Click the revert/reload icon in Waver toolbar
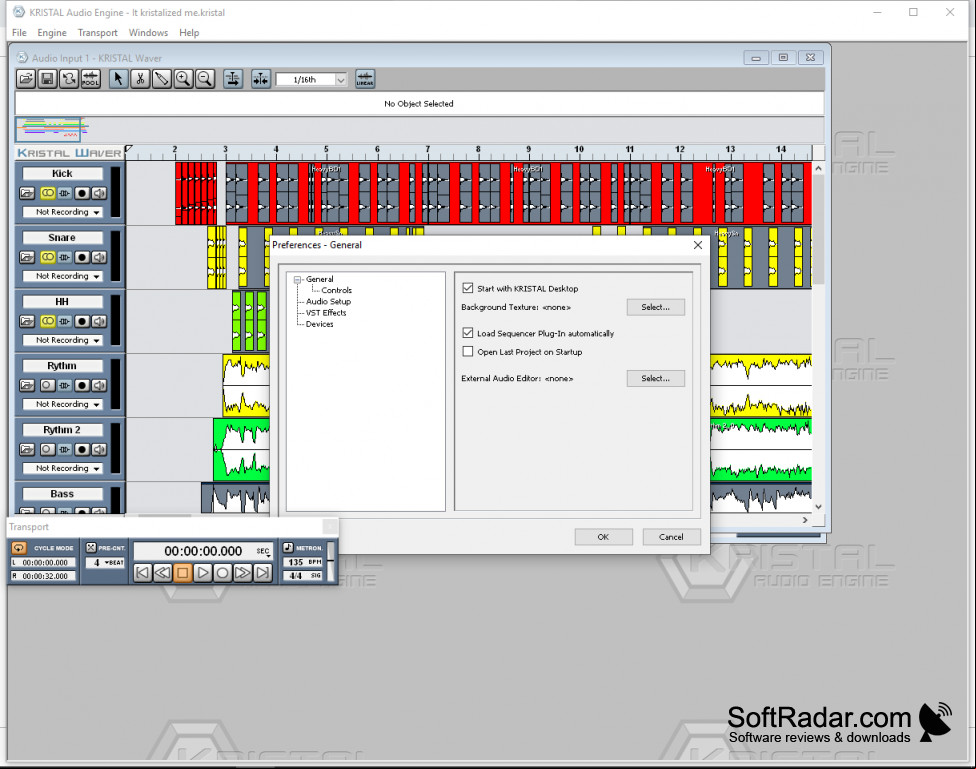Viewport: 976px width, 769px height. (x=68, y=79)
